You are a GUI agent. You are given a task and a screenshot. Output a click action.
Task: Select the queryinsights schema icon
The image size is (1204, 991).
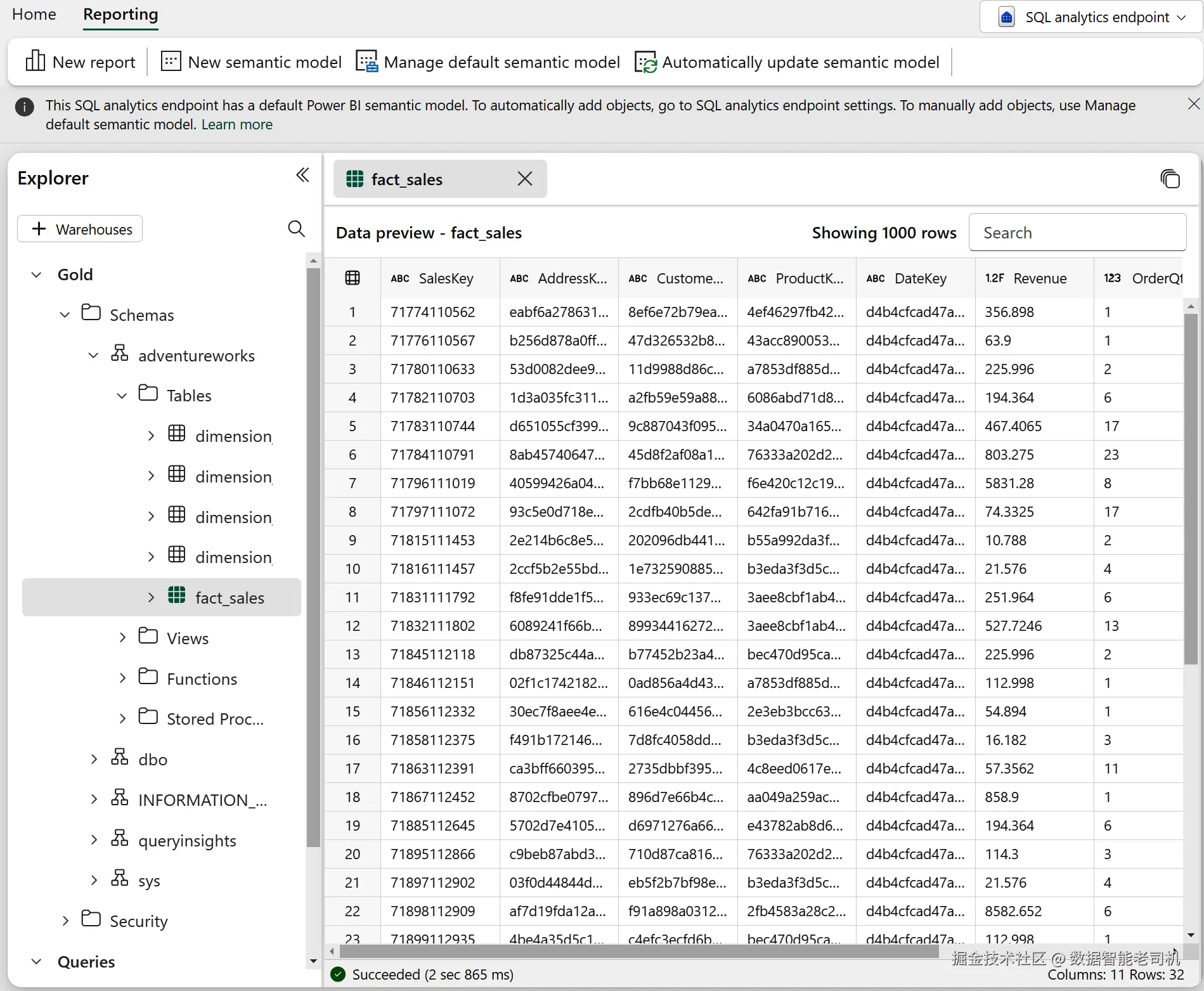click(119, 838)
